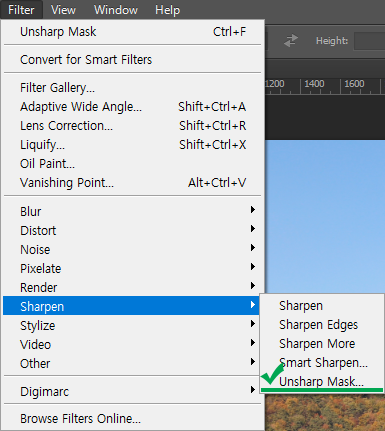
Task: Expand the Distort submenu arrow
Action: tap(253, 229)
